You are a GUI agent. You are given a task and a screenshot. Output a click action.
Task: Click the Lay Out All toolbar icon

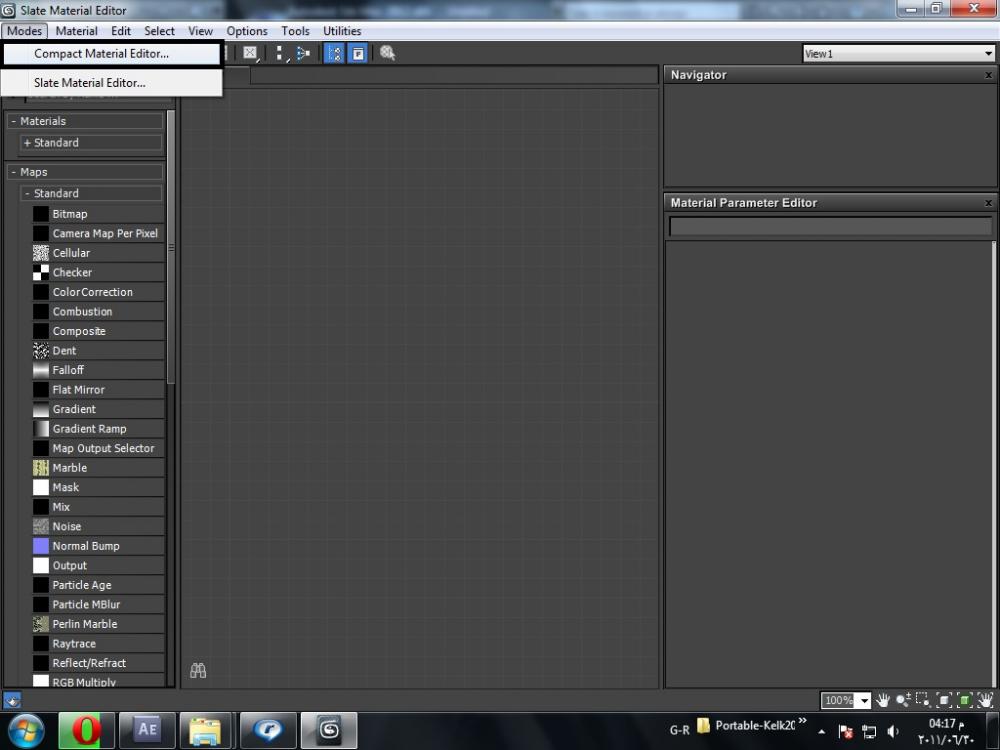281,54
